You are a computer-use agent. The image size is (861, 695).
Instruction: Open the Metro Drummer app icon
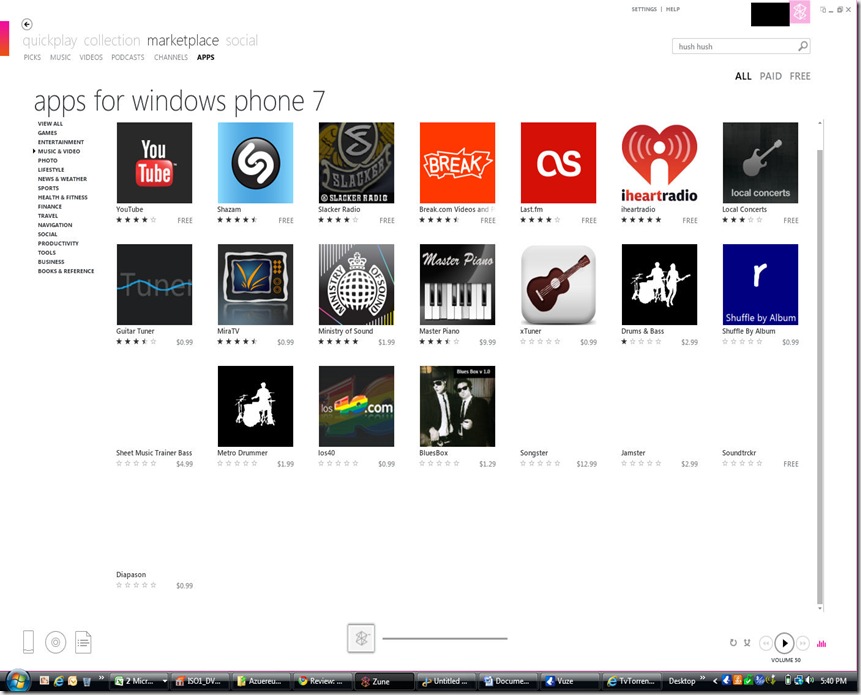tap(255, 406)
